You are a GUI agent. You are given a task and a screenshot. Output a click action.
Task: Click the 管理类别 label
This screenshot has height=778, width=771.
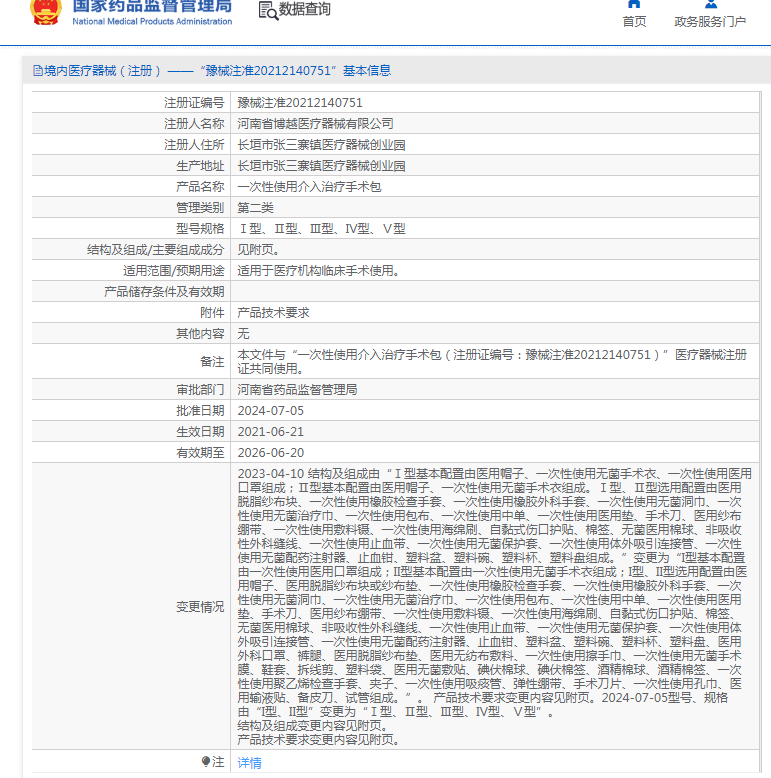(200, 208)
